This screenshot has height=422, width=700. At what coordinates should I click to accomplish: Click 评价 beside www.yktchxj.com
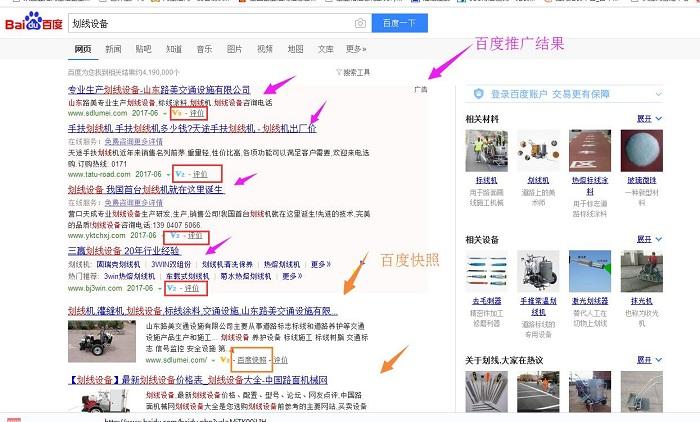coord(195,235)
